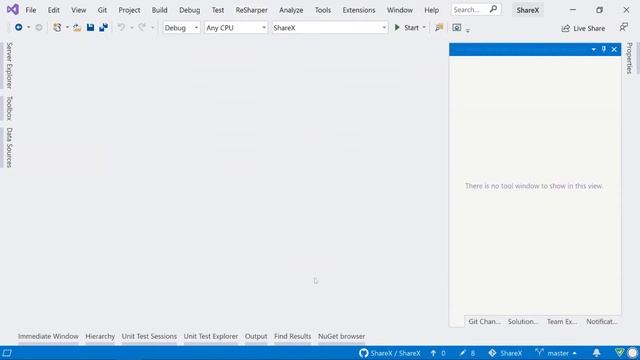Image resolution: width=640 pixels, height=360 pixels.
Task: Open the ShareX startup project dropdown
Action: (329, 27)
